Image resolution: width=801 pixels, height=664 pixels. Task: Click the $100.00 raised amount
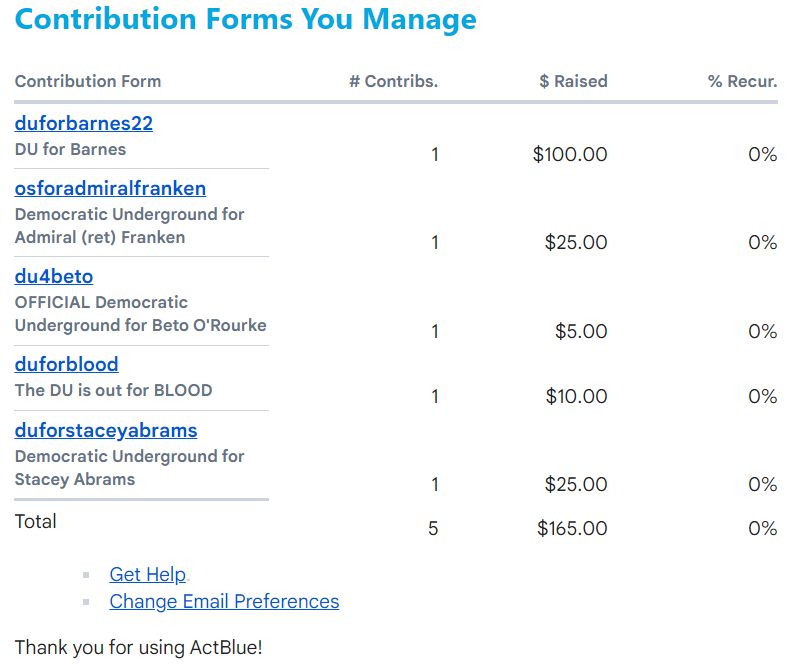pos(570,155)
